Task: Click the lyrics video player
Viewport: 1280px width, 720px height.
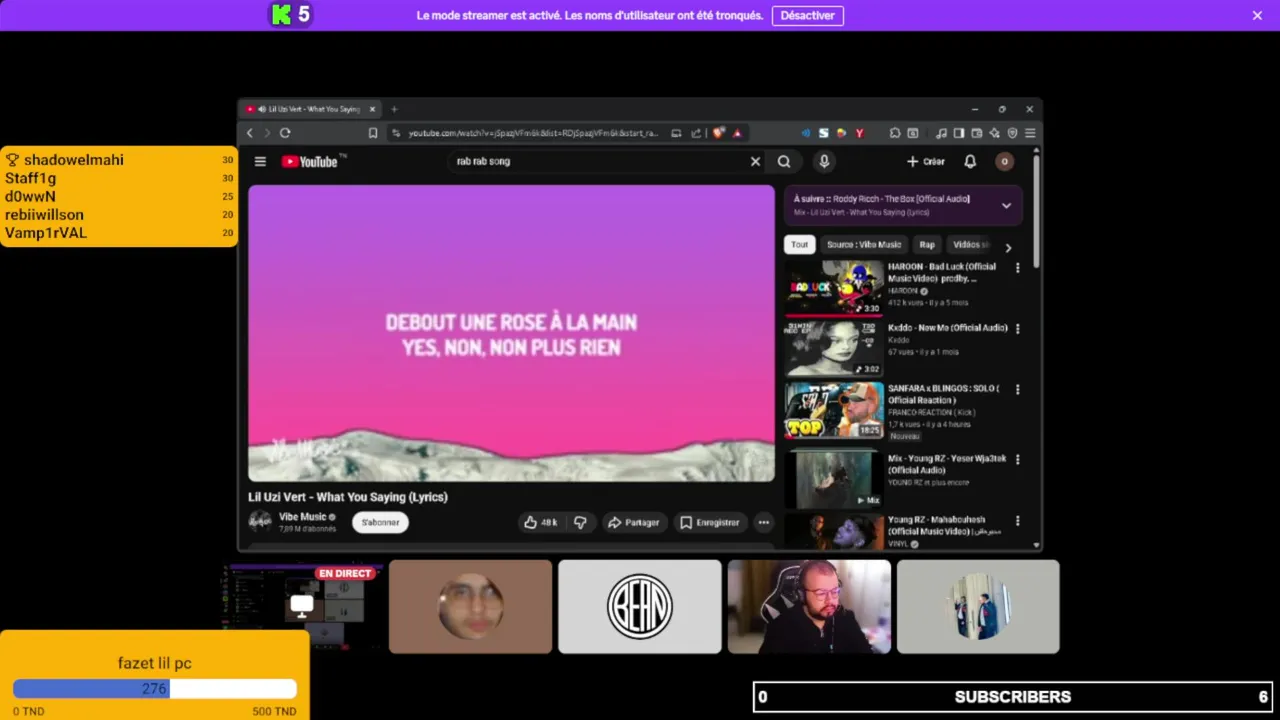Action: tap(511, 333)
